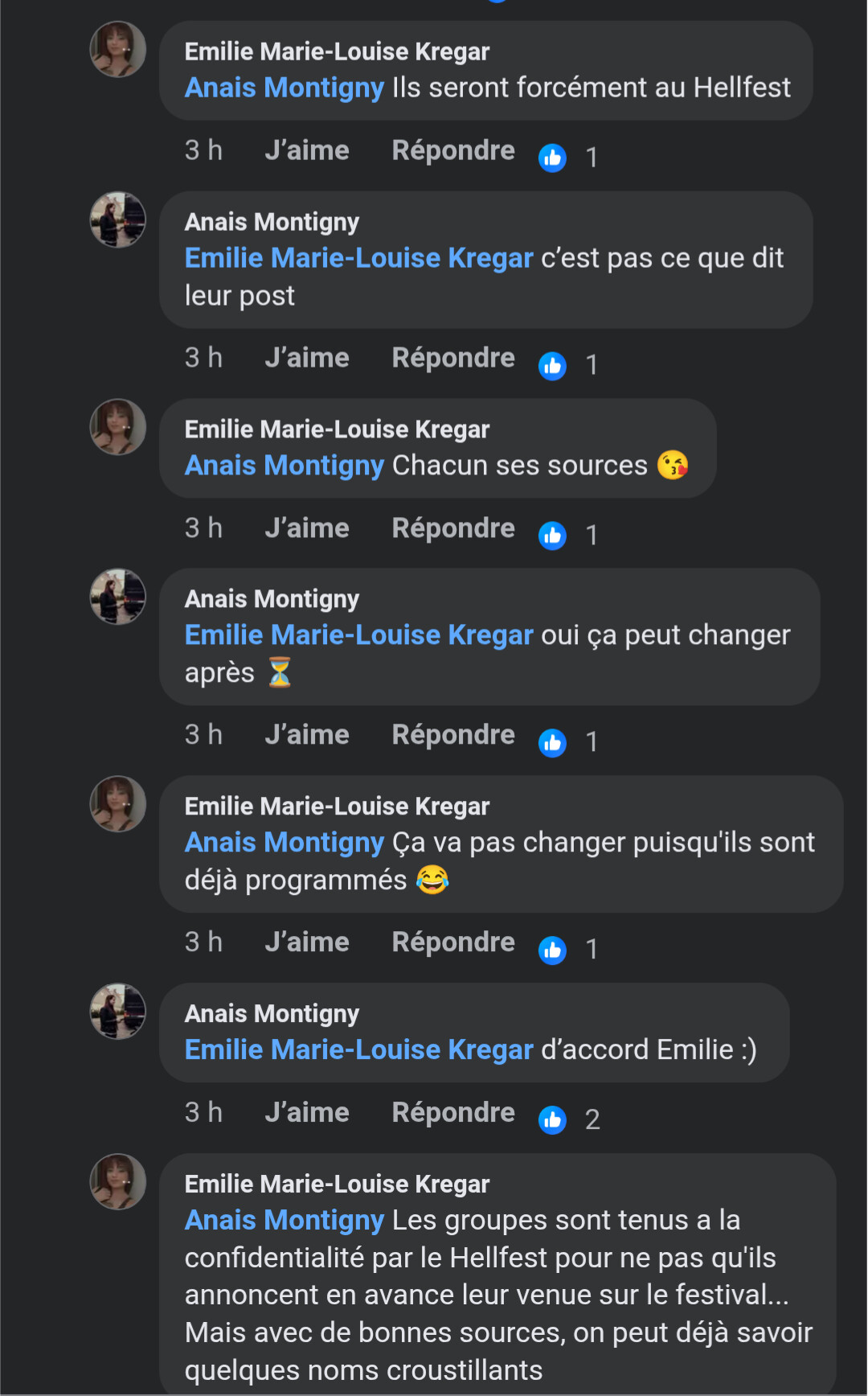The image size is (868, 1396).
Task: Reply to the 'oui ça peut changer après' comment
Action: (x=453, y=735)
